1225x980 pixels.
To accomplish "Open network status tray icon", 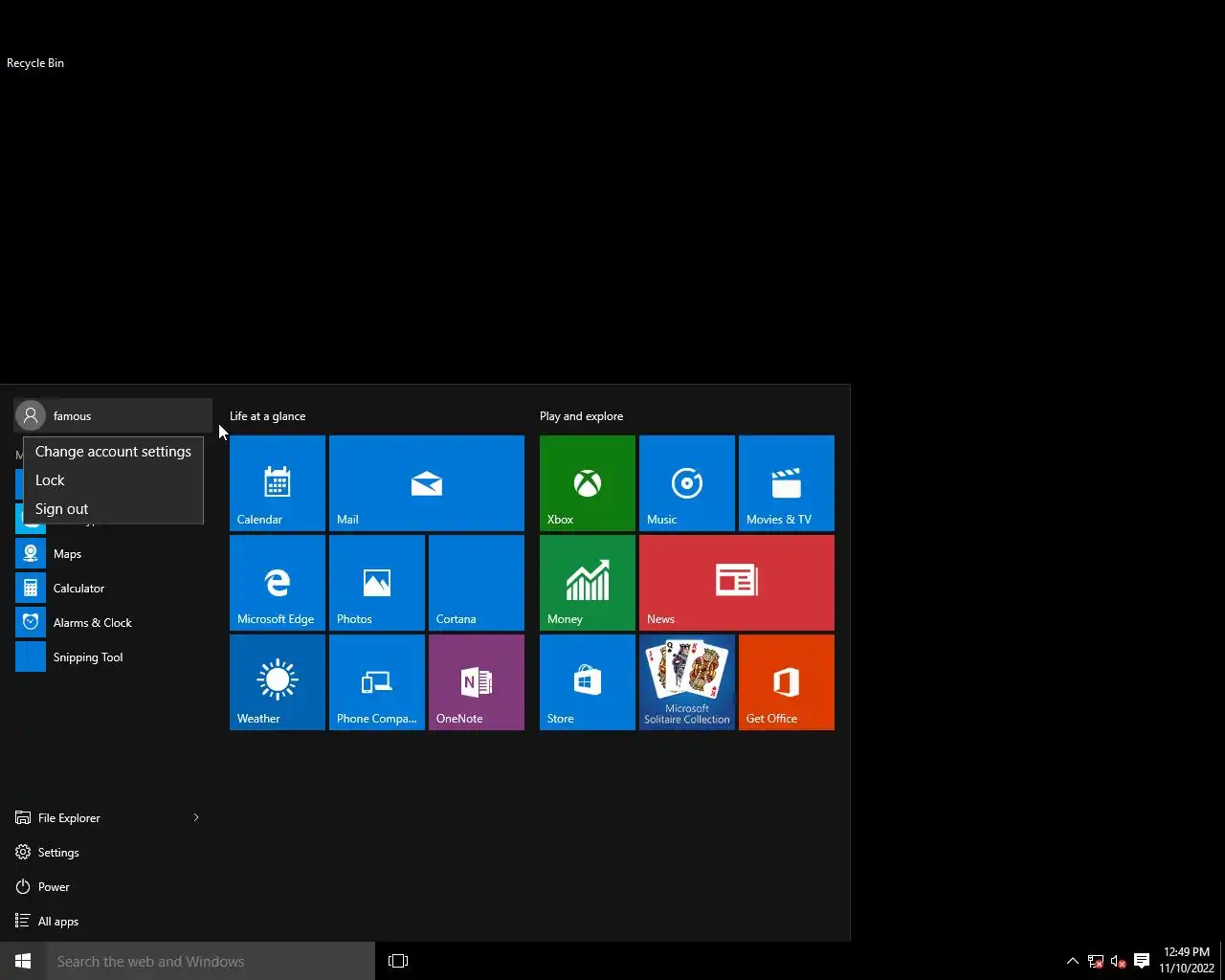I will coord(1096,961).
